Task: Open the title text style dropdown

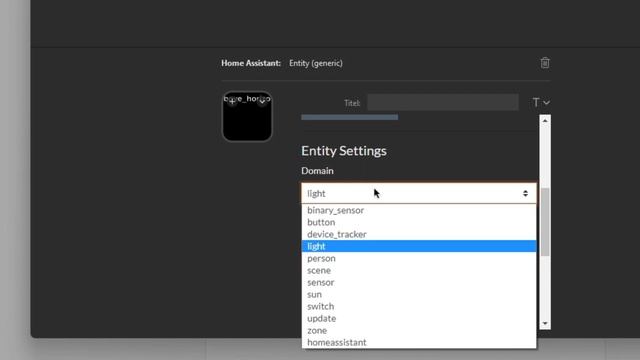Action: pyautogui.click(x=541, y=102)
